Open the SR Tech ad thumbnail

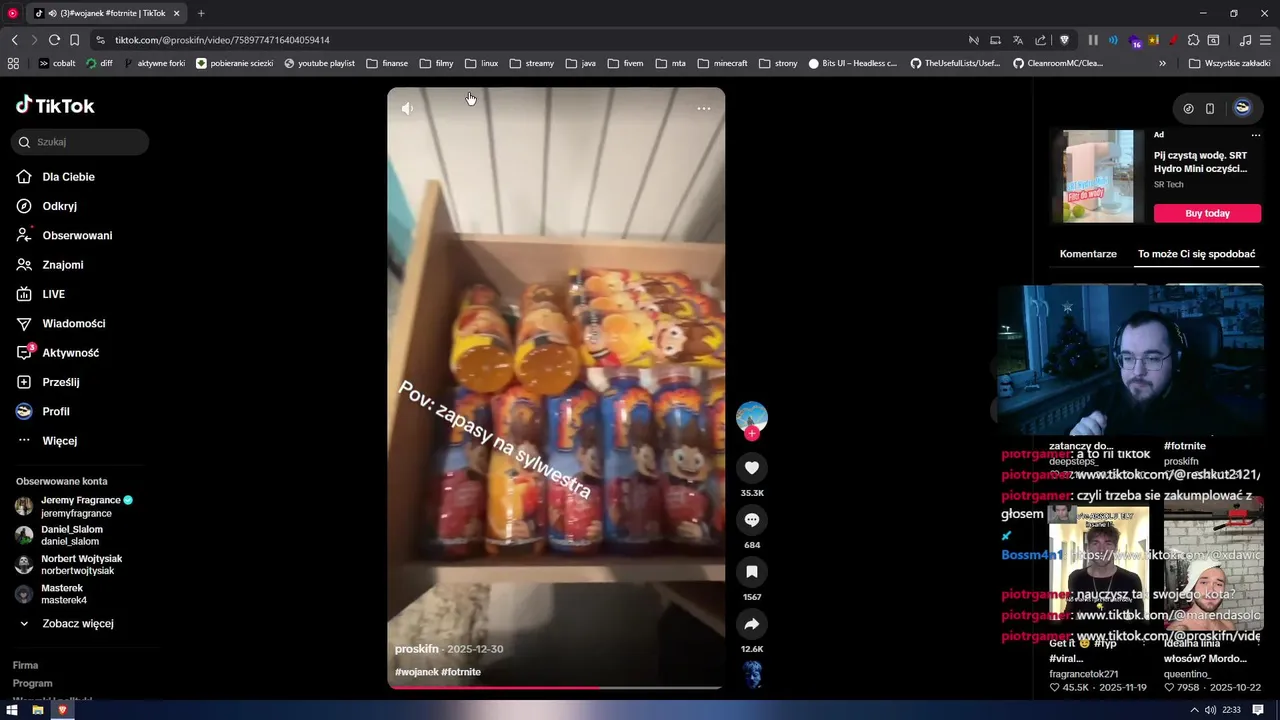point(1098,176)
